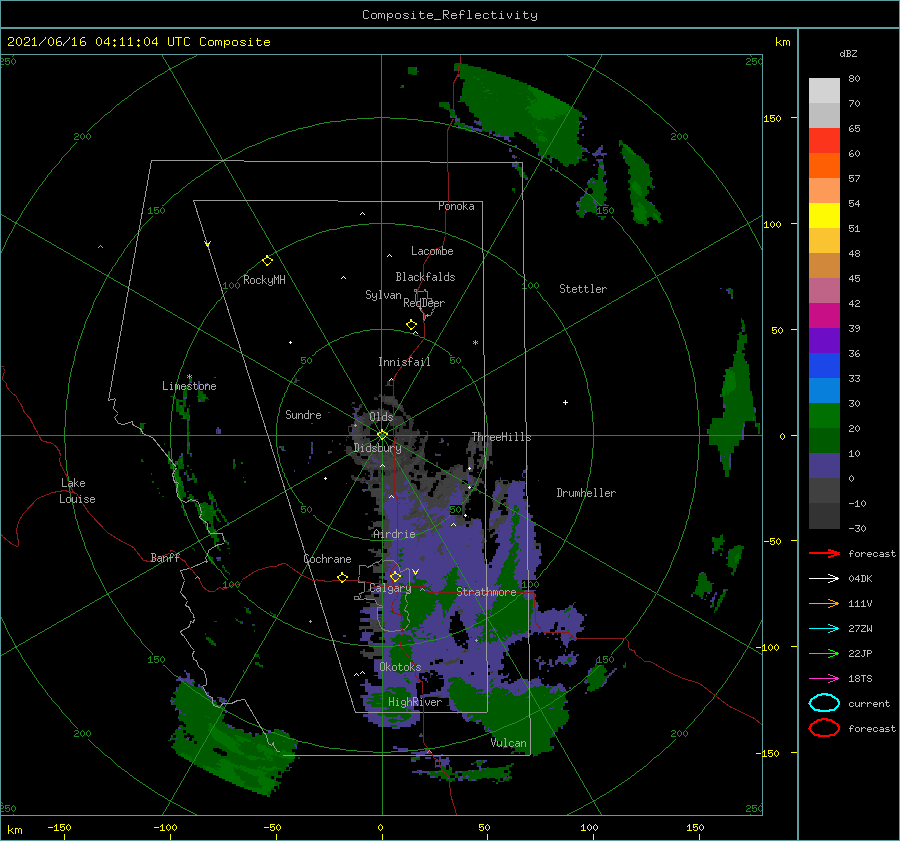
Task: Click the 0 dBZ dark grey swatch
Action: pos(824,491)
